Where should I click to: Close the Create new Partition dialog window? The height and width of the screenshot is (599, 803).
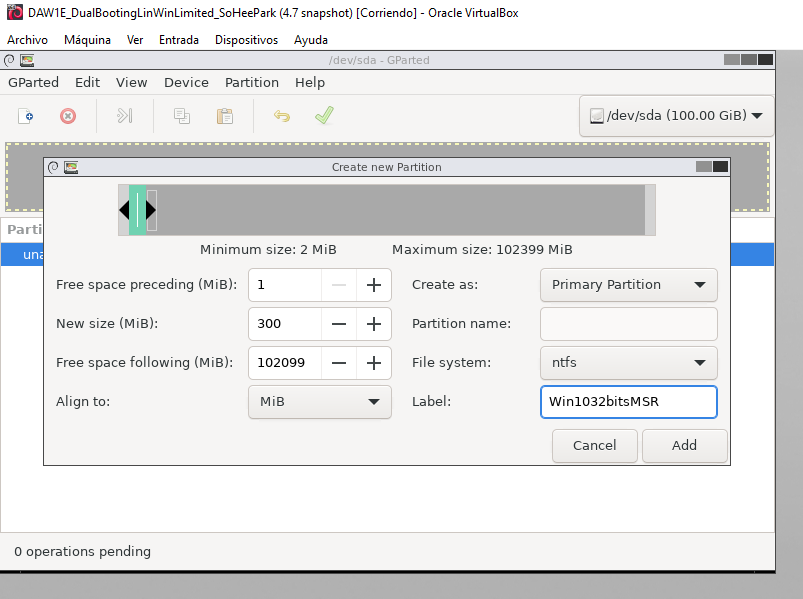720,166
